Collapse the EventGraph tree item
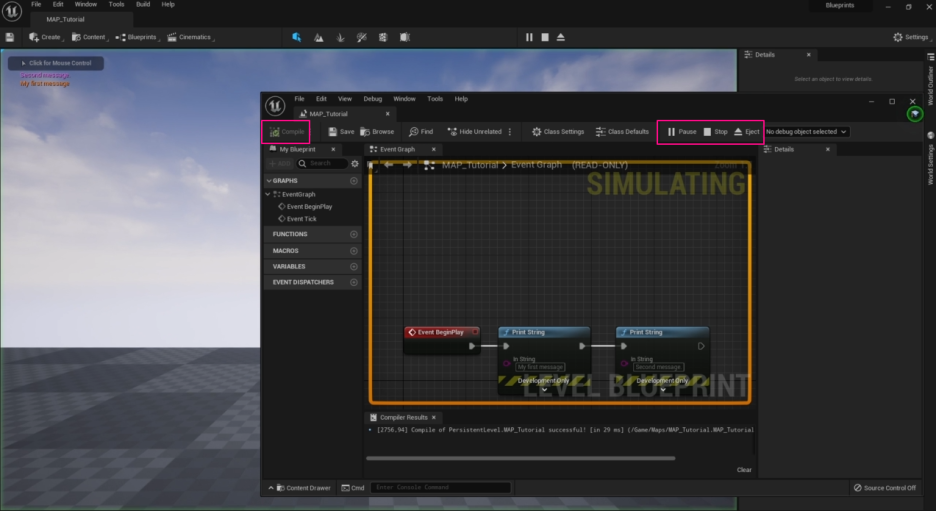Screen dimensions: 936x511 (268, 194)
